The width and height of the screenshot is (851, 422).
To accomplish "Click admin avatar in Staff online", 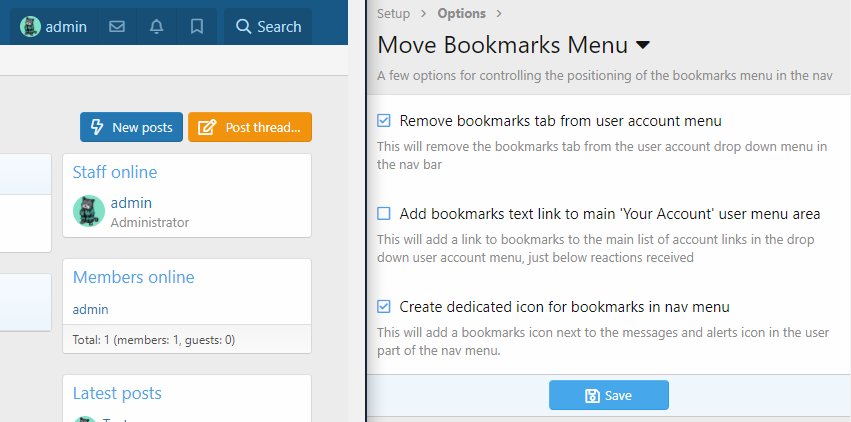I will click(89, 211).
